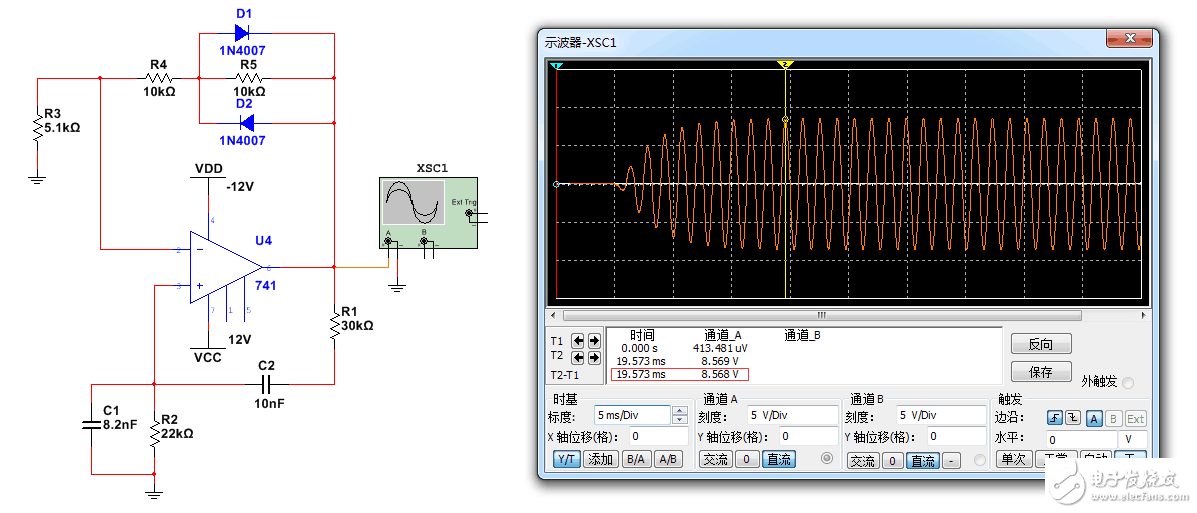This screenshot has width=1197, height=513.
Task: Click channel A 刻度 5 V/Div field
Action: point(792,415)
